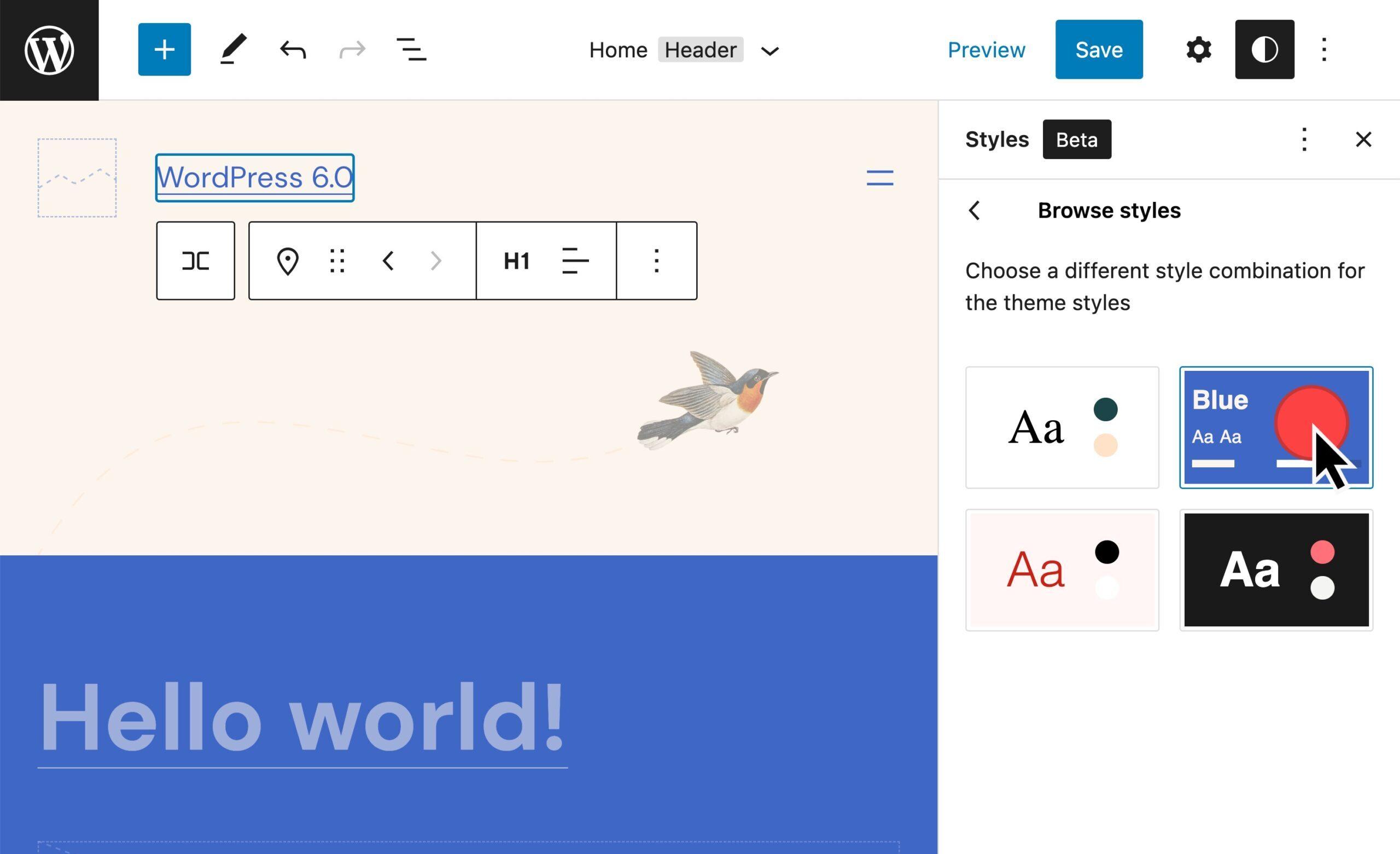The image size is (1400, 854).
Task: Open the top bar Options menu
Action: [1324, 49]
